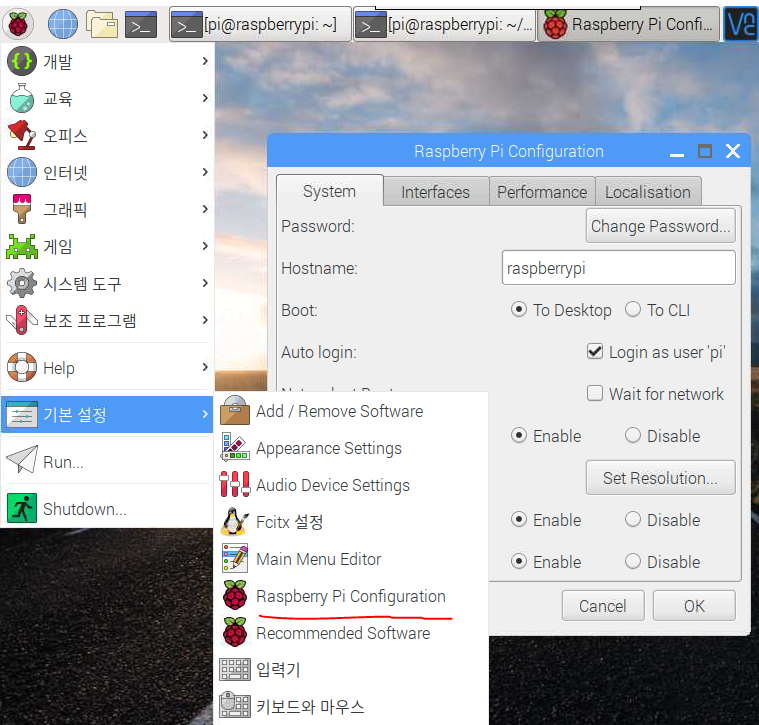Switch to Raspberry Pi Confi... taskbar window

[629, 24]
